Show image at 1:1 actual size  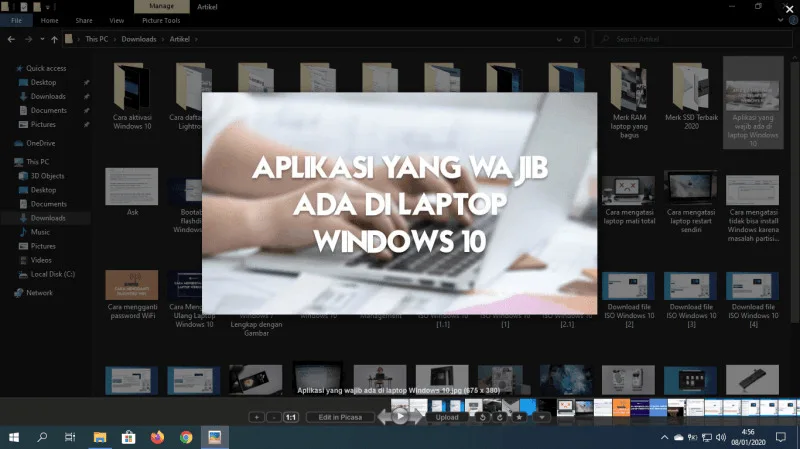(291, 417)
